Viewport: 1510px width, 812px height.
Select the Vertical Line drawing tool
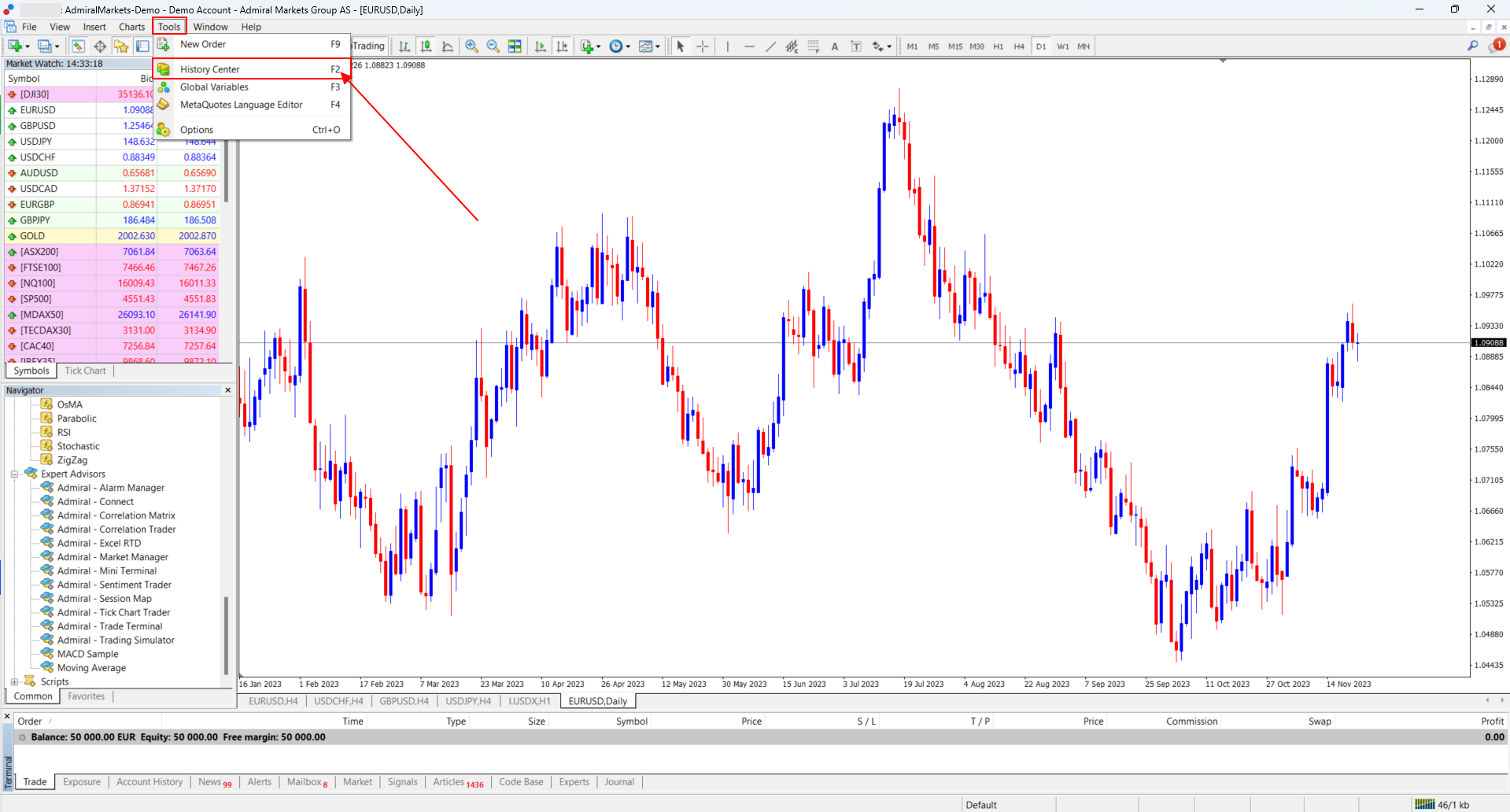[x=728, y=46]
